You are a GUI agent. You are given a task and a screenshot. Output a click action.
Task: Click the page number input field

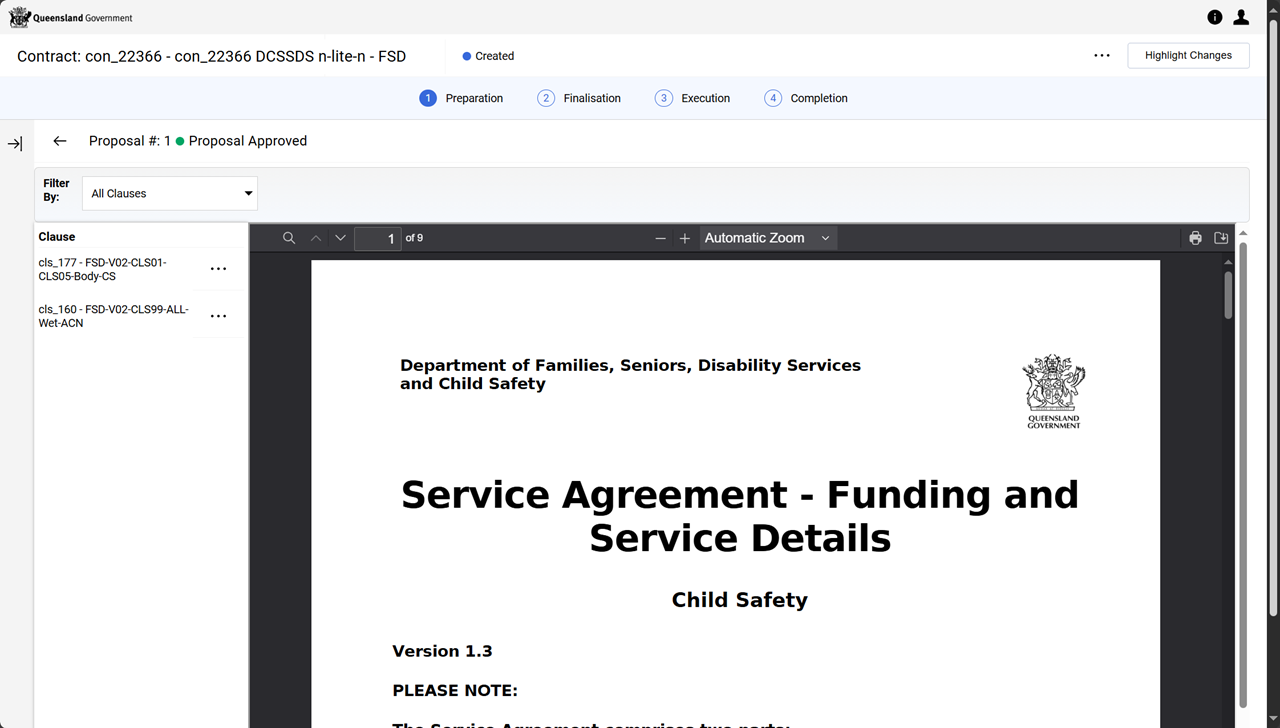[x=378, y=238]
